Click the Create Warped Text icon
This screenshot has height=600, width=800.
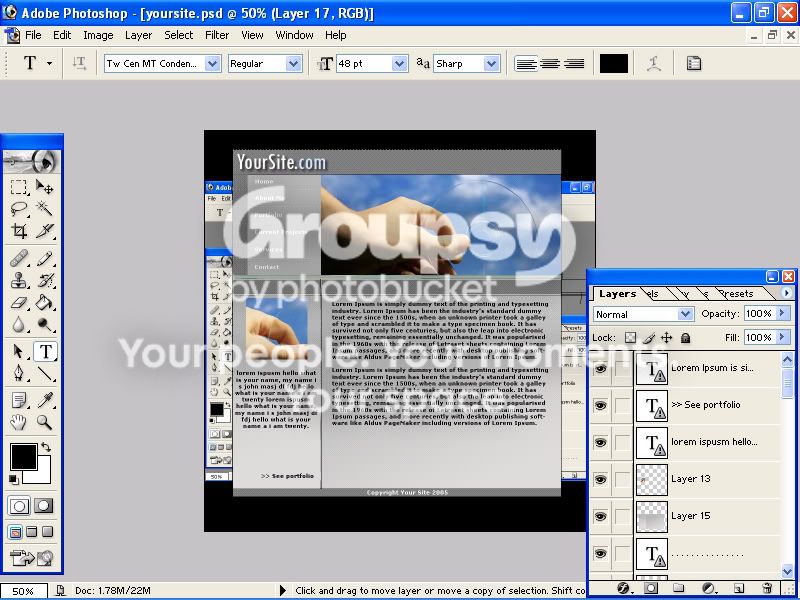(x=654, y=64)
